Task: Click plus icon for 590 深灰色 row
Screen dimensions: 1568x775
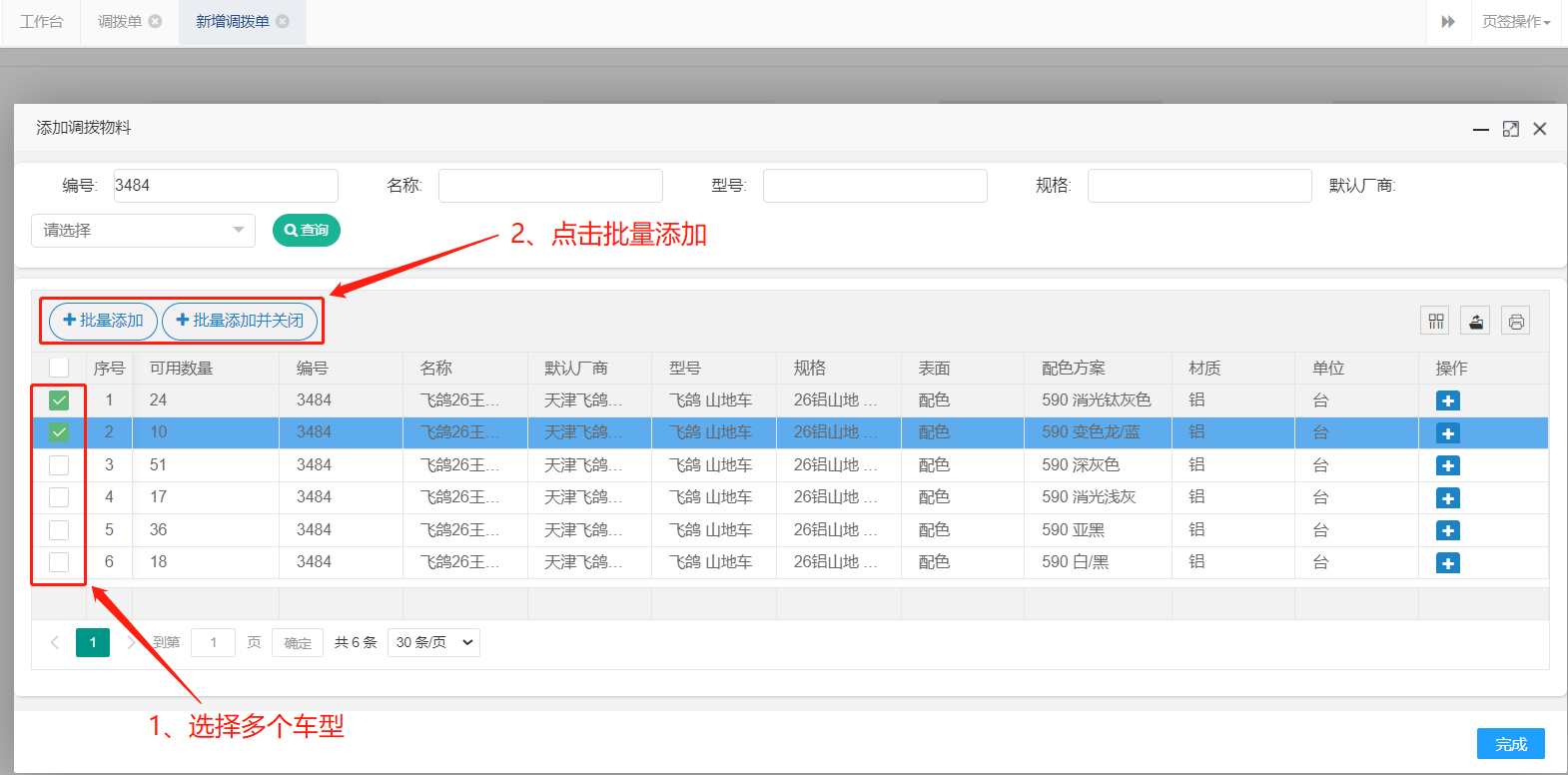Action: click(1447, 465)
